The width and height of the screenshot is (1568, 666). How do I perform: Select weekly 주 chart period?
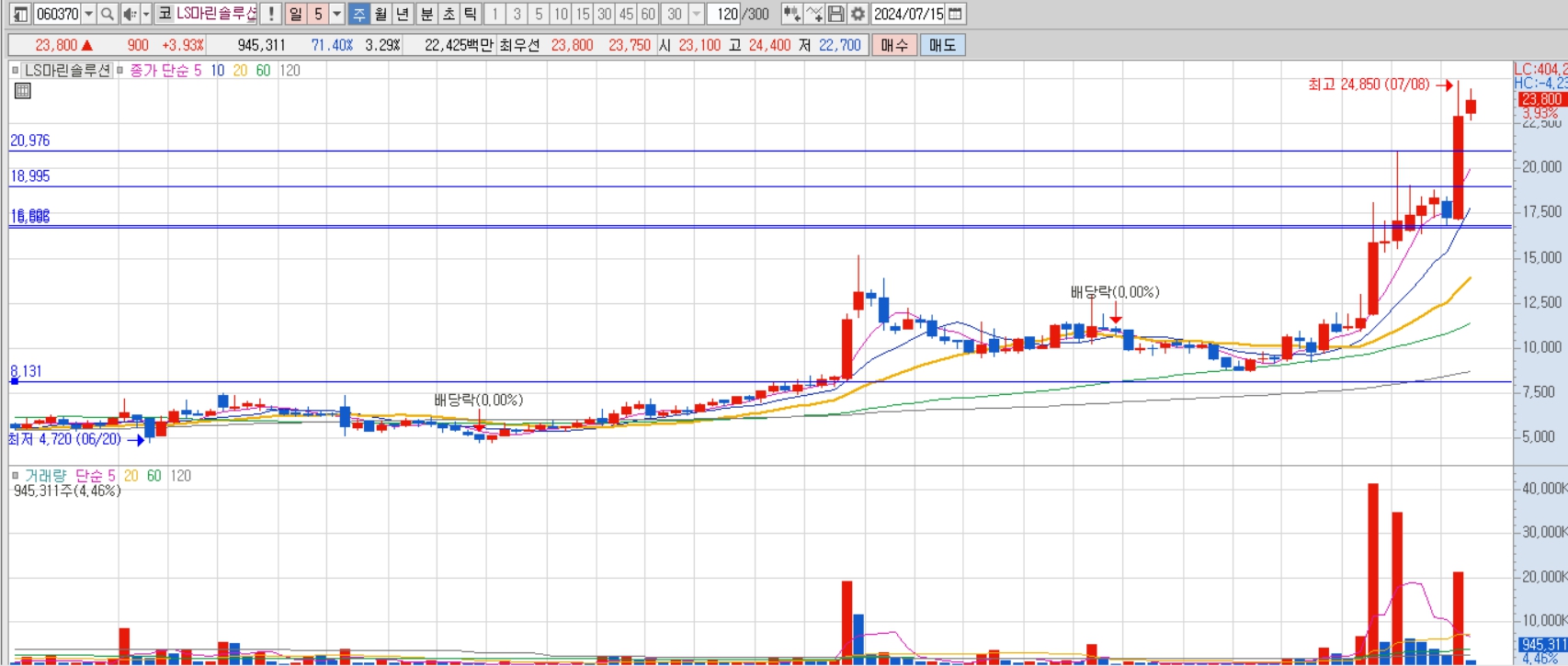click(359, 14)
